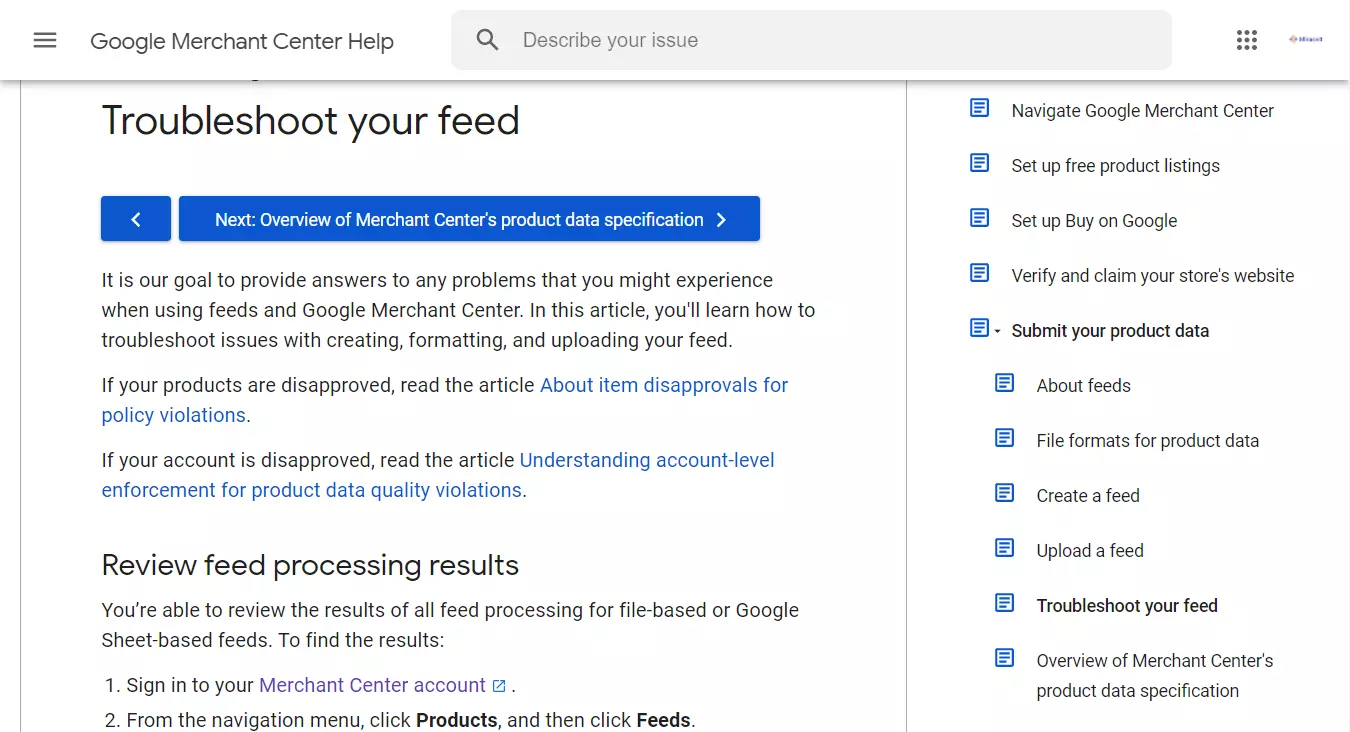Click the Troubleshoot your feed page heading
This screenshot has width=1350, height=732.
(311, 121)
